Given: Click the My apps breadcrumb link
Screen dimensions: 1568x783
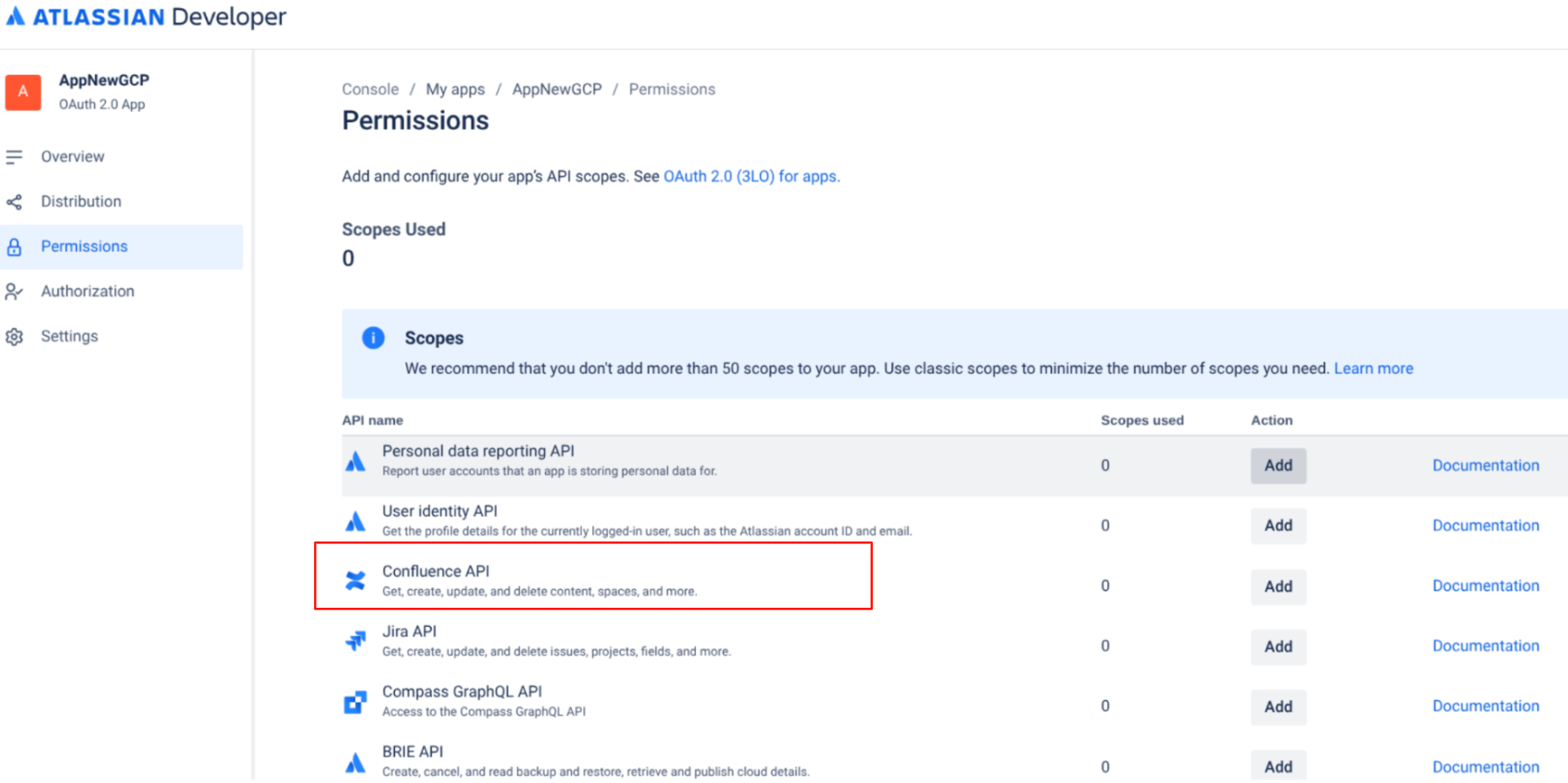Looking at the screenshot, I should tap(455, 89).
